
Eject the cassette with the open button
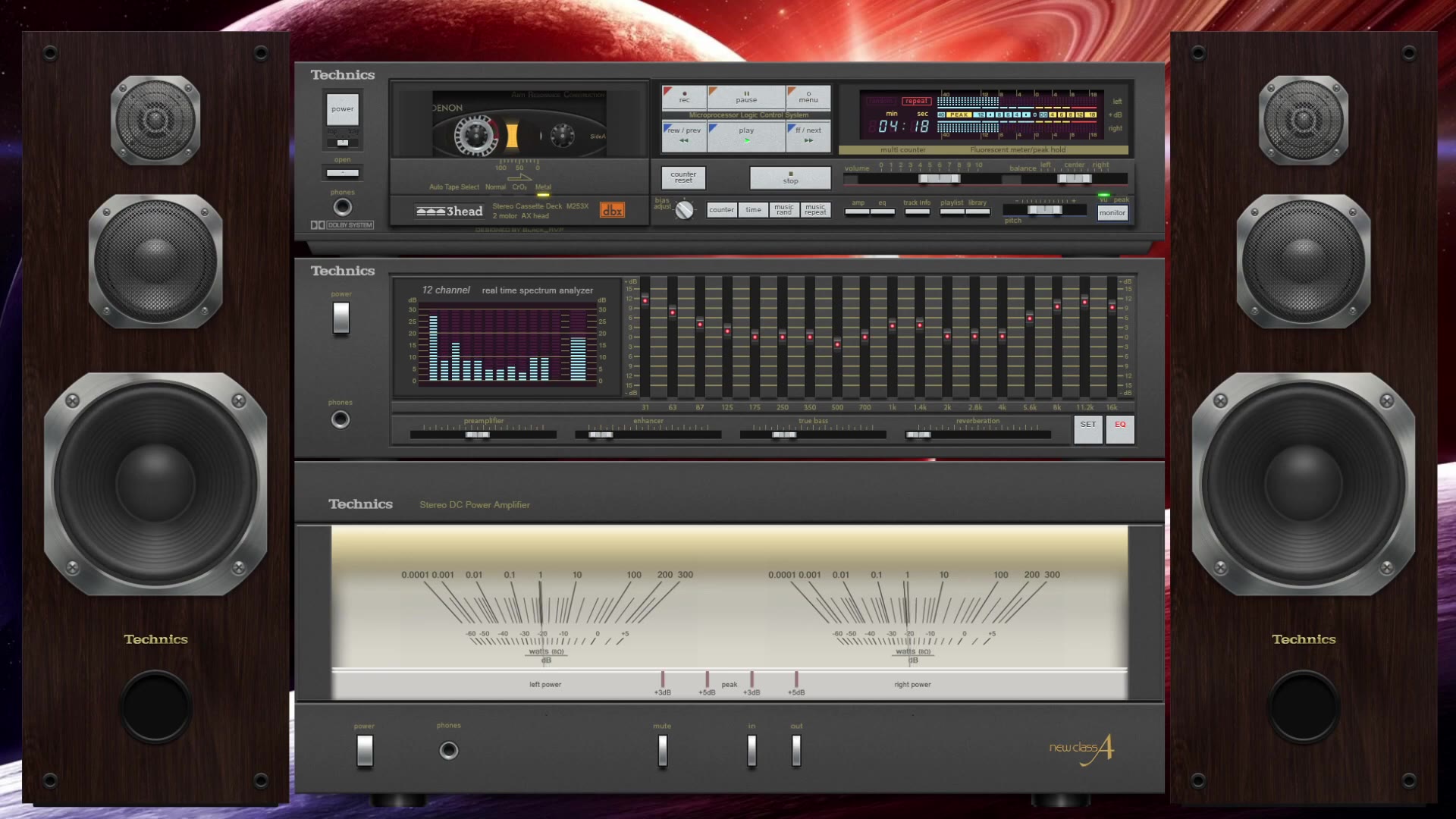pos(343,173)
